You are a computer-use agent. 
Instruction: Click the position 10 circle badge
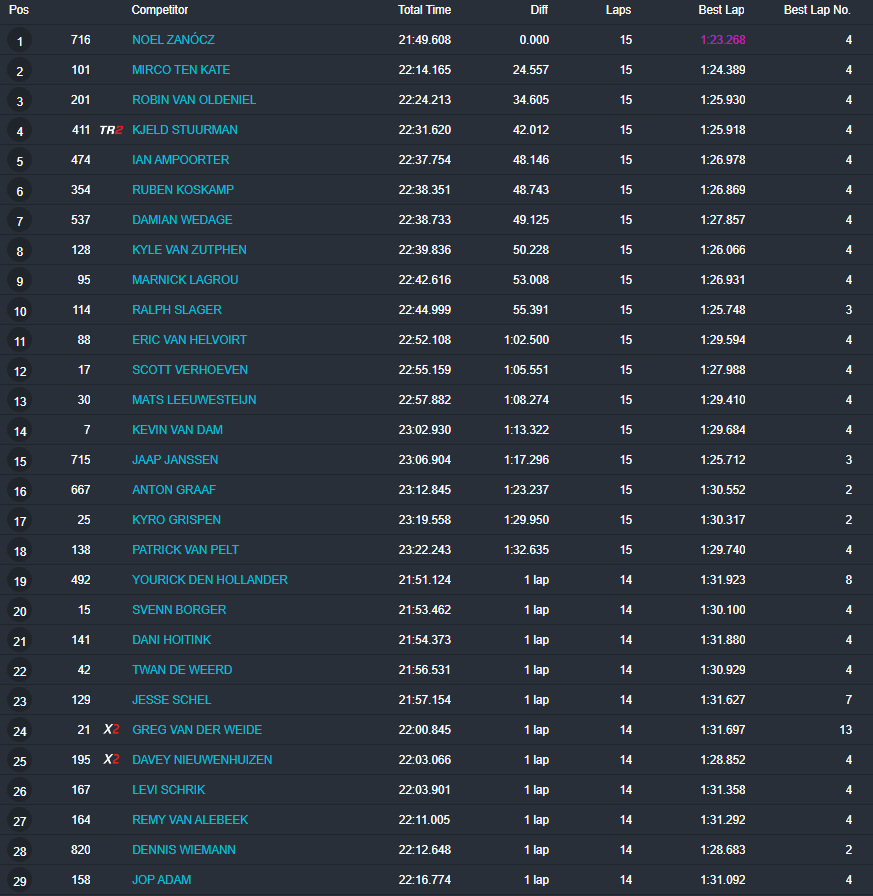point(19,311)
